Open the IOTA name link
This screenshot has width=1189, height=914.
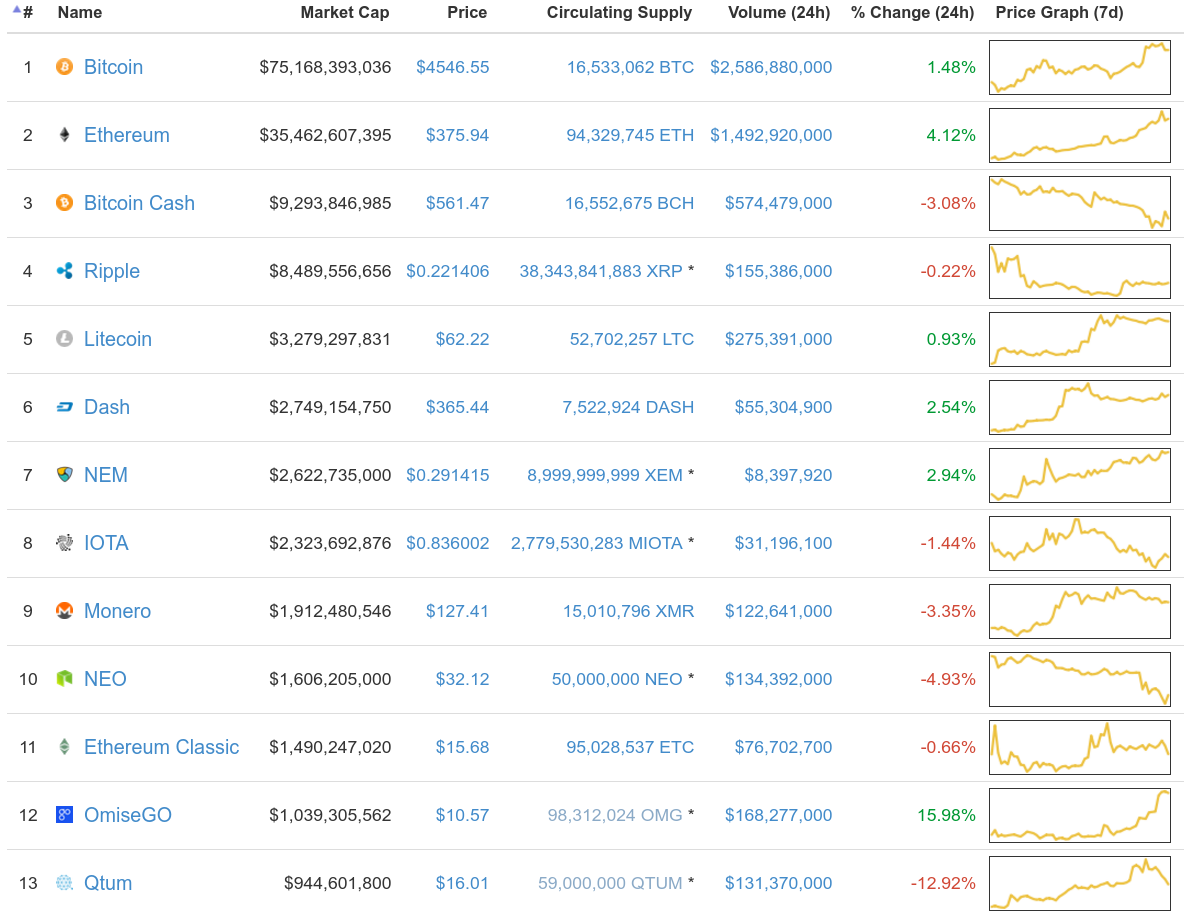106,542
